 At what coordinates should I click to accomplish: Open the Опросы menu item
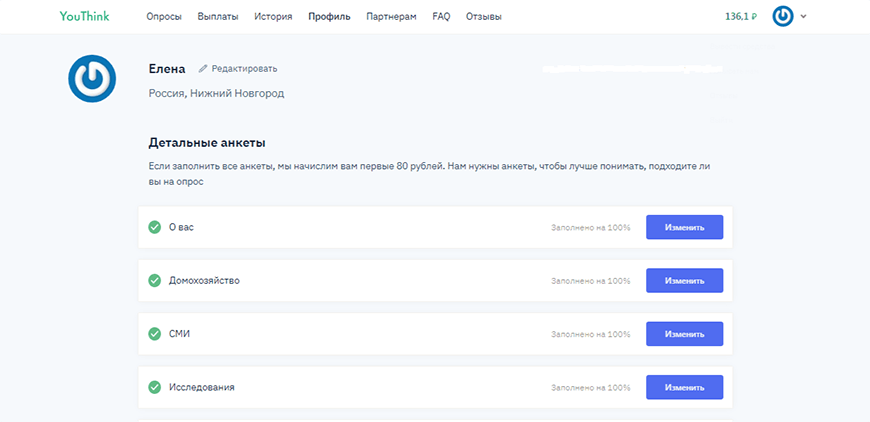click(164, 17)
